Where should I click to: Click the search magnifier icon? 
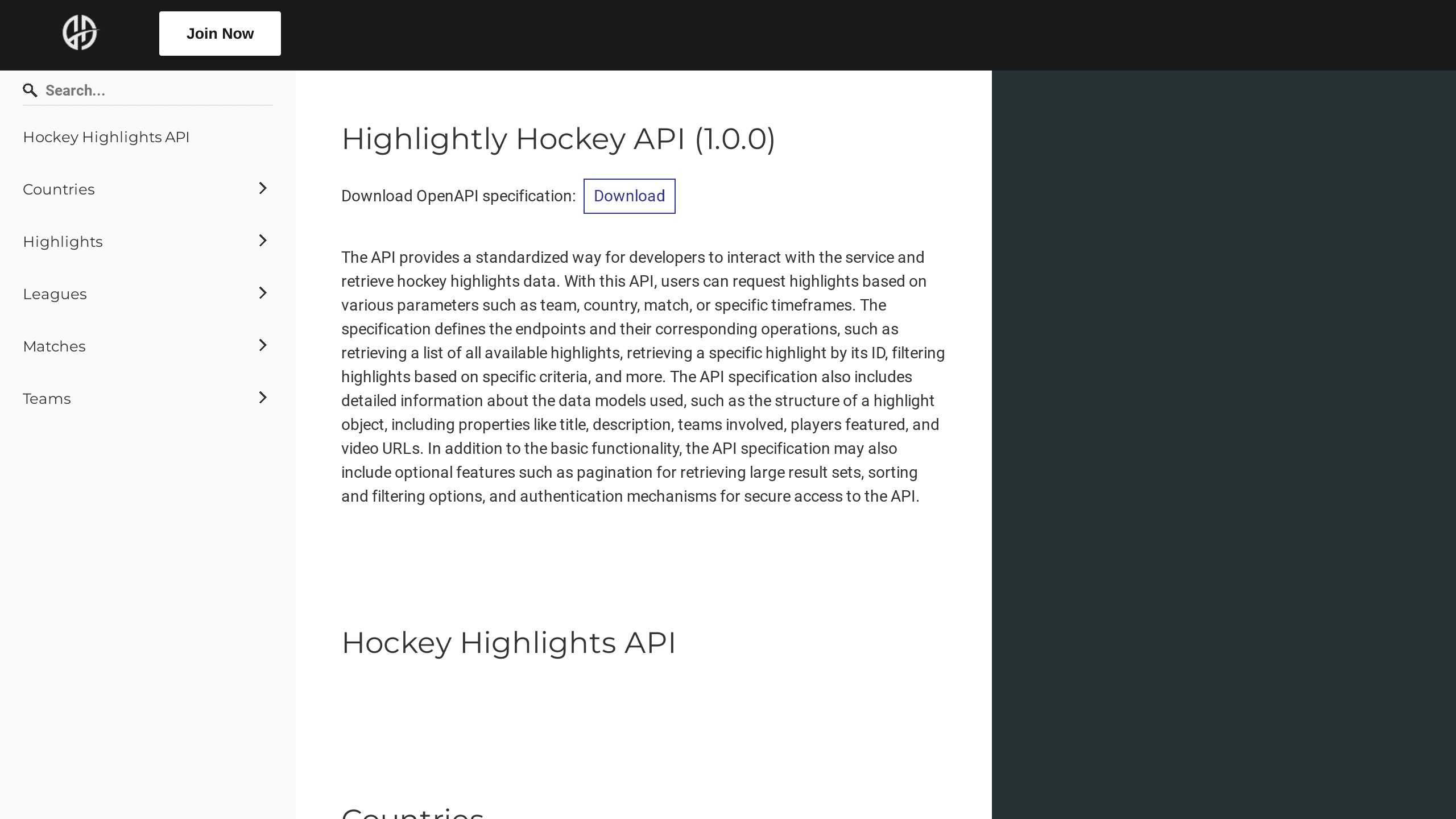(30, 90)
